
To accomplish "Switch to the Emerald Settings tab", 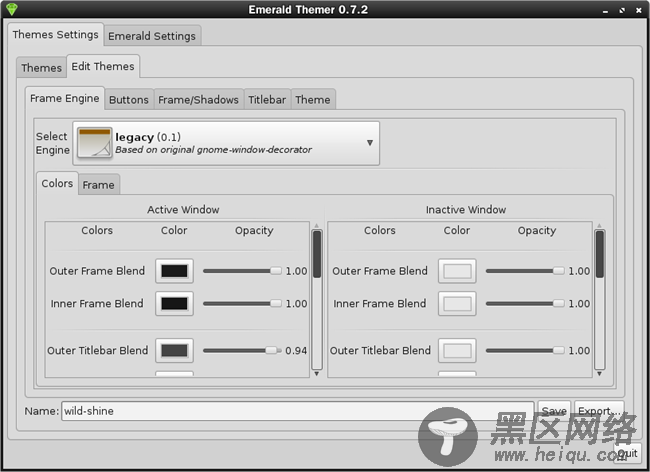I will pyautogui.click(x=152, y=36).
